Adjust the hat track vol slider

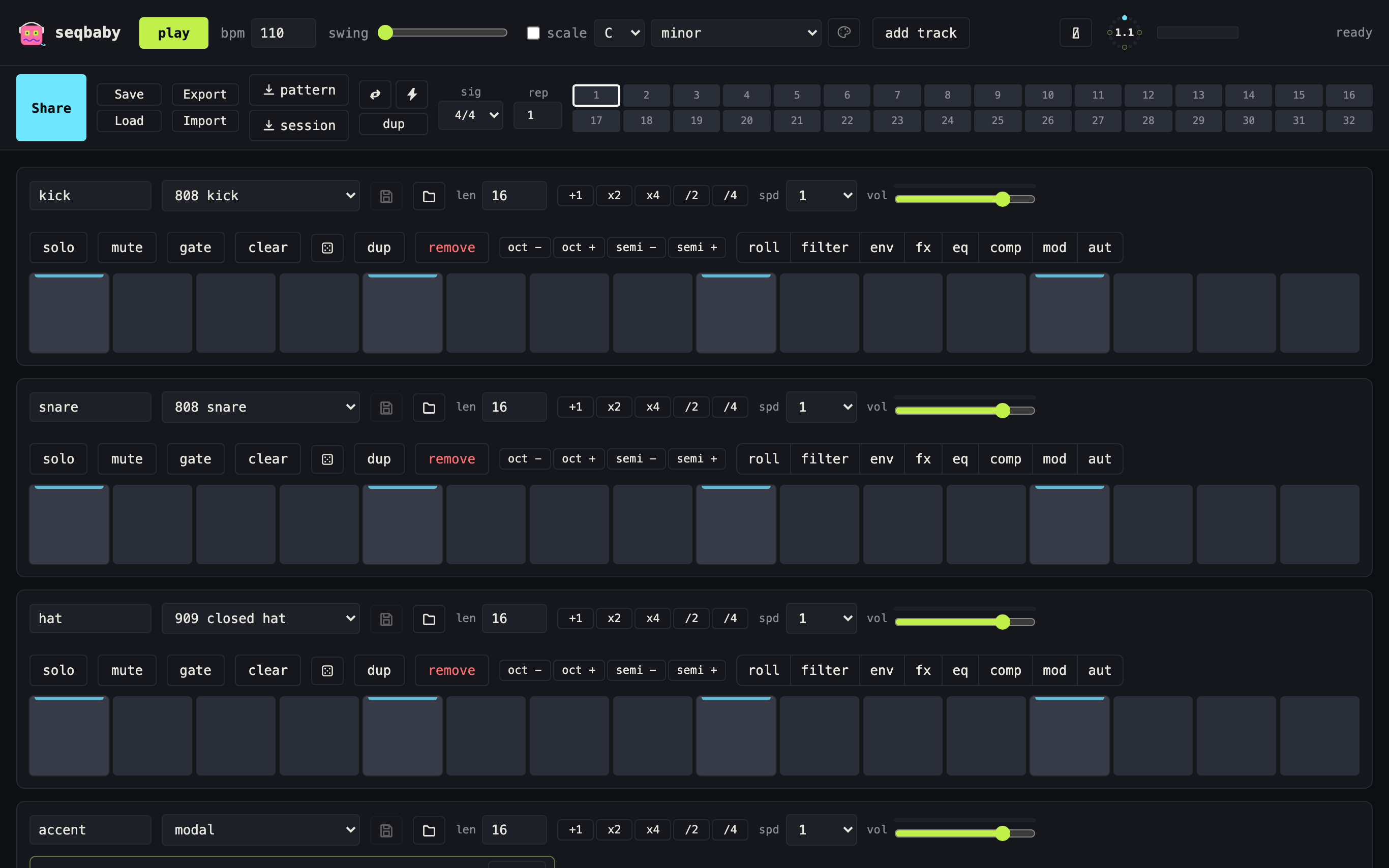964,622
